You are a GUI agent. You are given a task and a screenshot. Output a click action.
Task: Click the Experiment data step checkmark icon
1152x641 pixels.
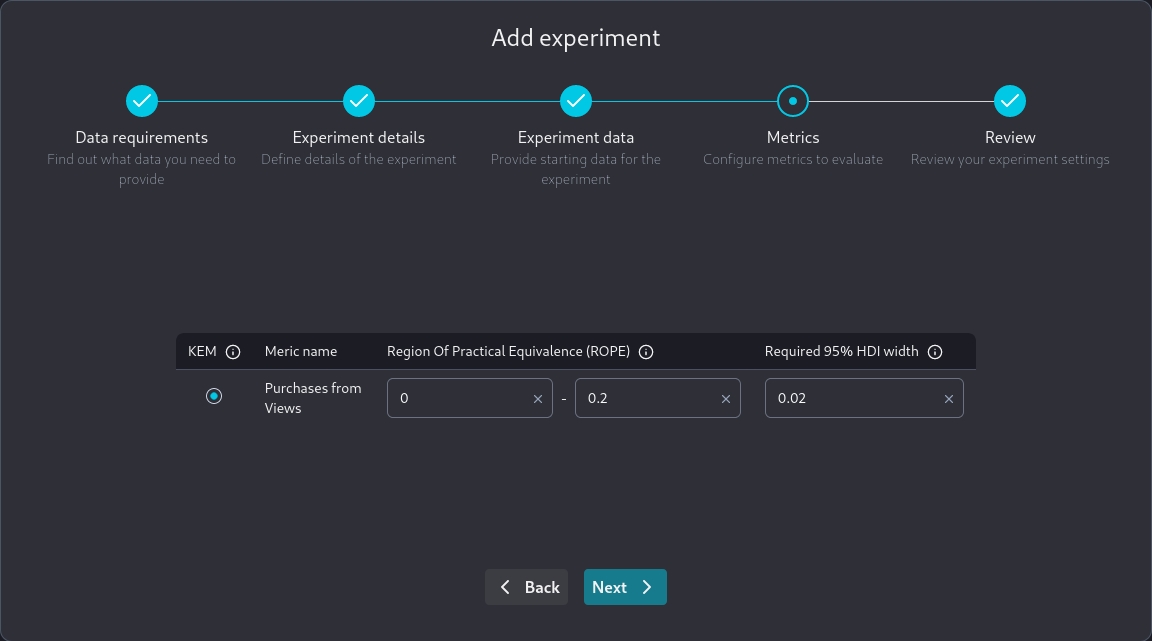click(576, 101)
